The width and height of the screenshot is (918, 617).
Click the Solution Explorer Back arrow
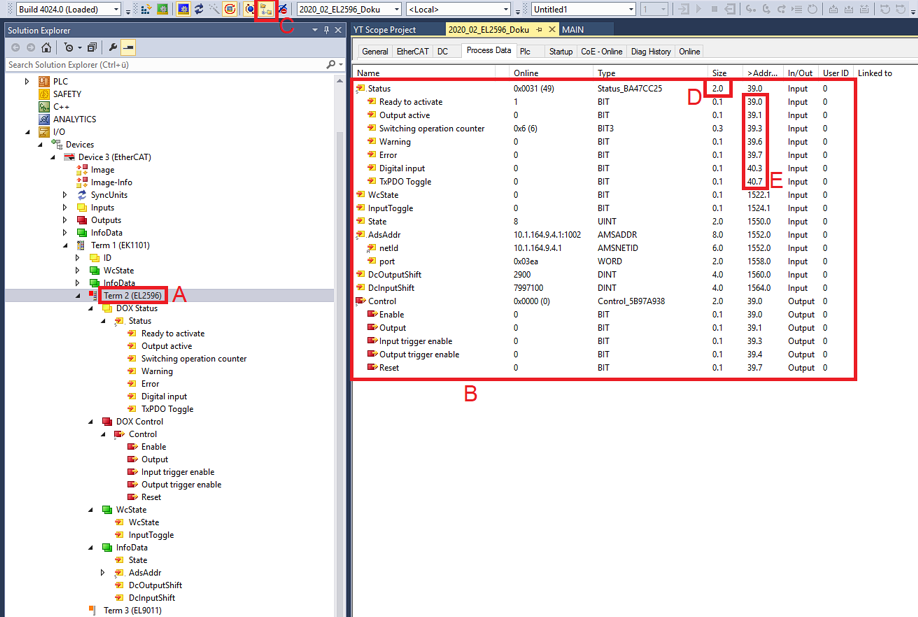pos(16,47)
